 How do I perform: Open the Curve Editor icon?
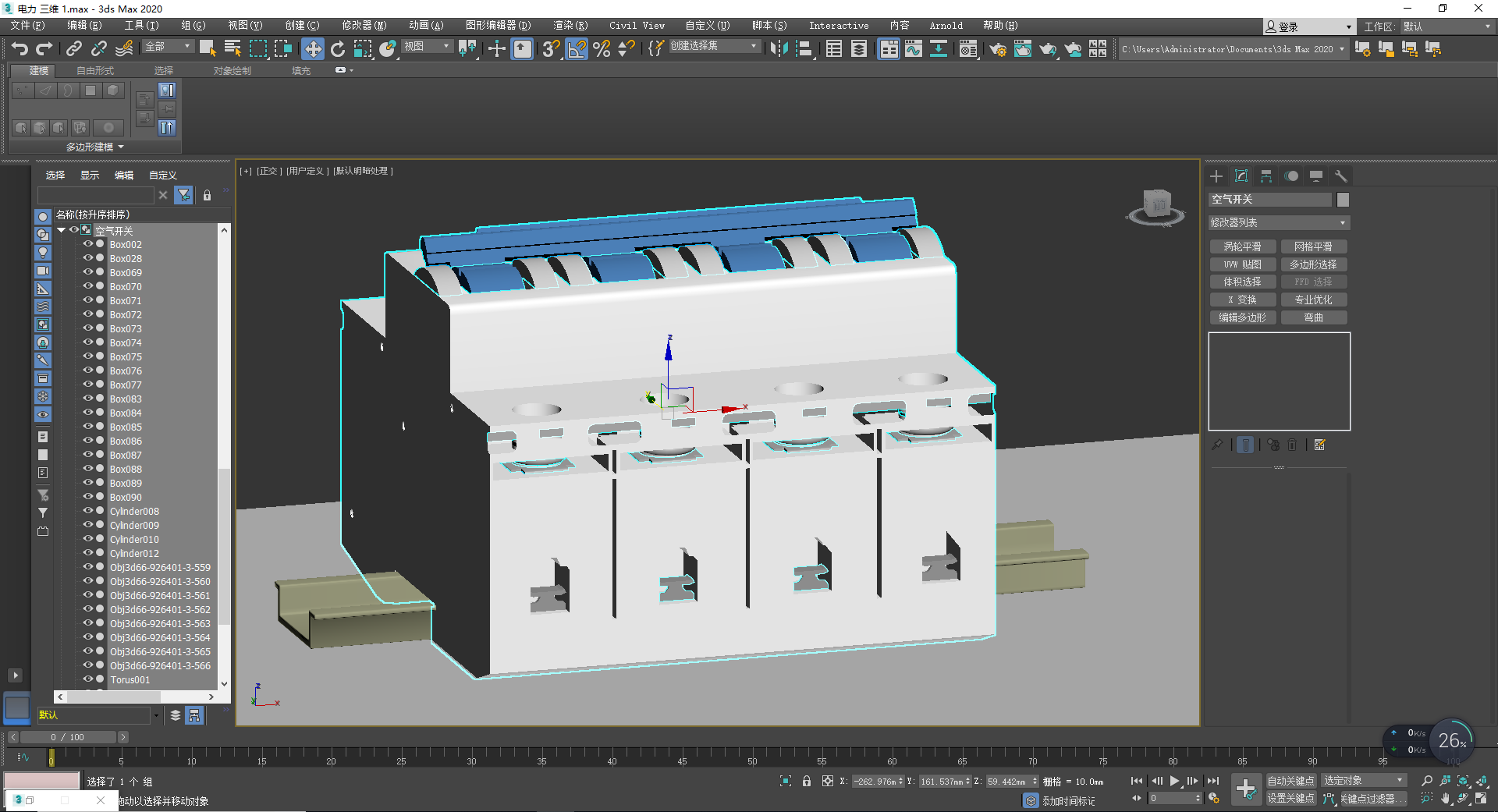tap(913, 49)
